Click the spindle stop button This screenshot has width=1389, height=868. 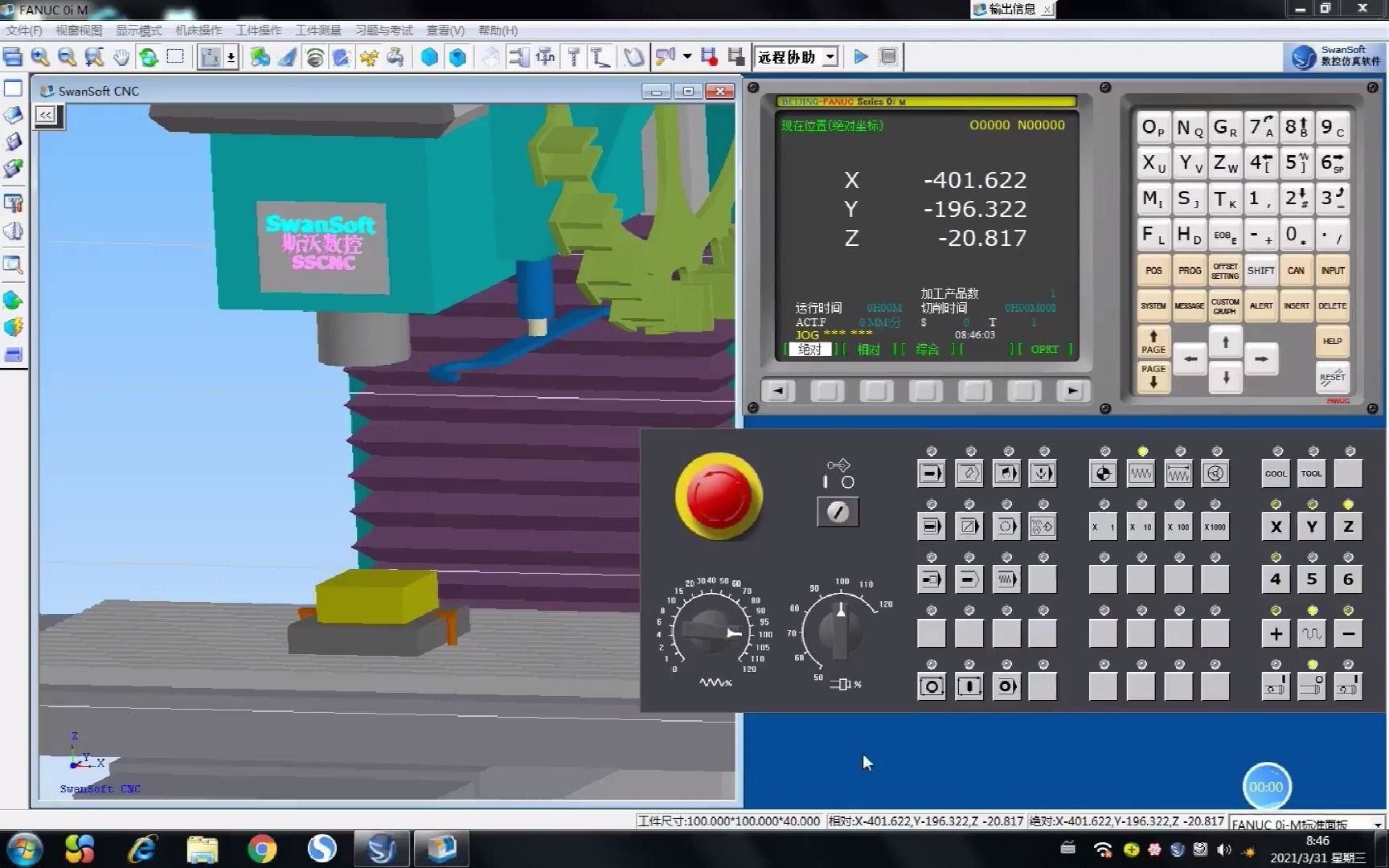point(1312,686)
